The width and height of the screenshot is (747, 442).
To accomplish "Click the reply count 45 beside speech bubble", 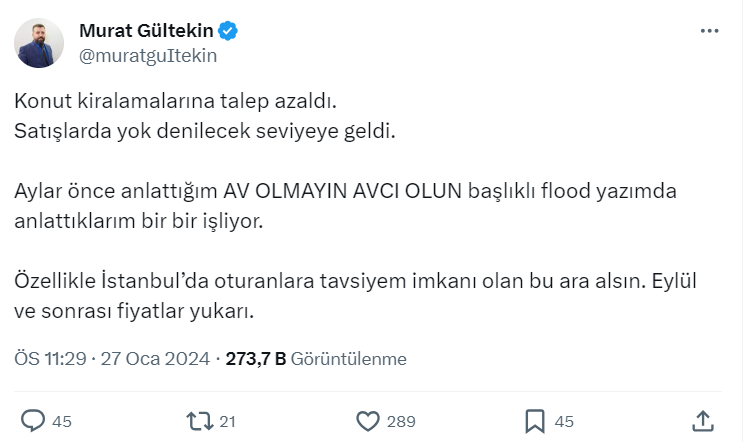I will pos(62,421).
